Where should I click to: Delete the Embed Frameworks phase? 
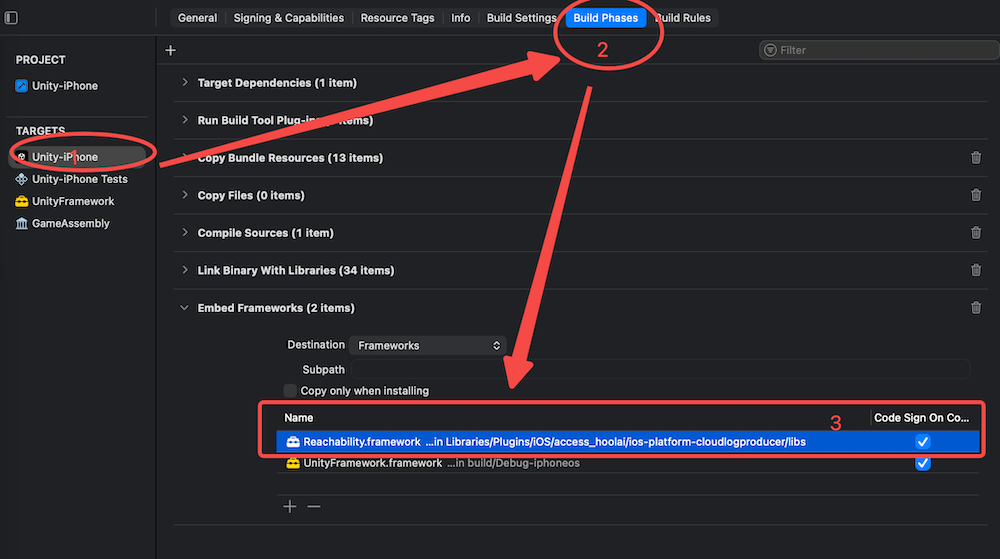point(976,308)
